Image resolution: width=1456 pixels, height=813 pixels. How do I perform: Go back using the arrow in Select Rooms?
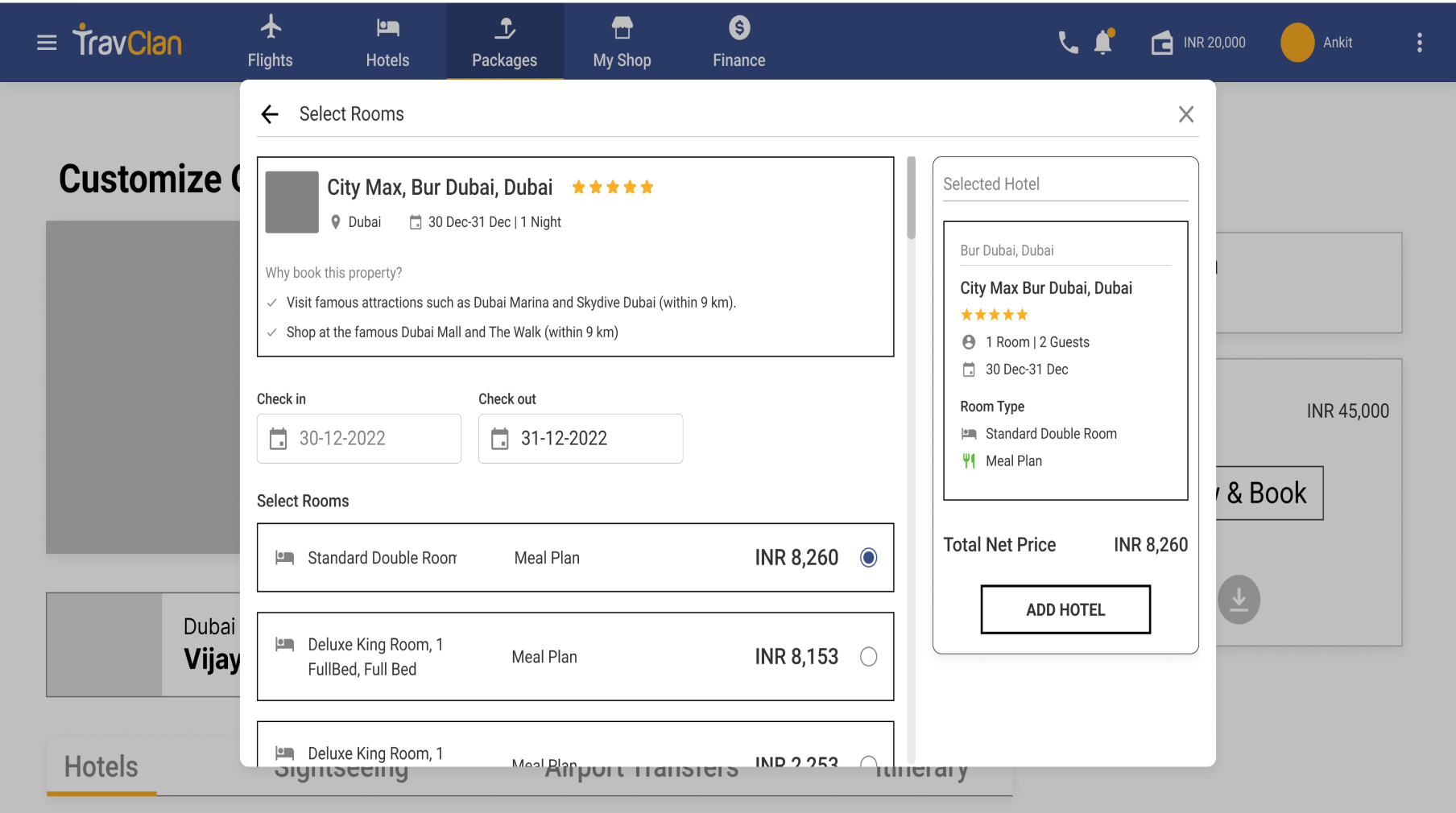[270, 114]
